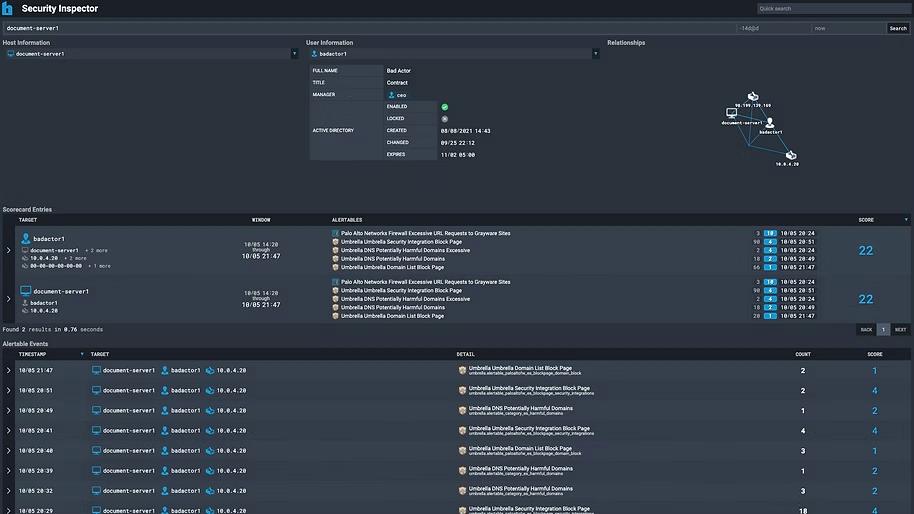This screenshot has height=514, width=914.
Task: Click the 10.0.4.20 node in relationship graph
Action: point(790,155)
